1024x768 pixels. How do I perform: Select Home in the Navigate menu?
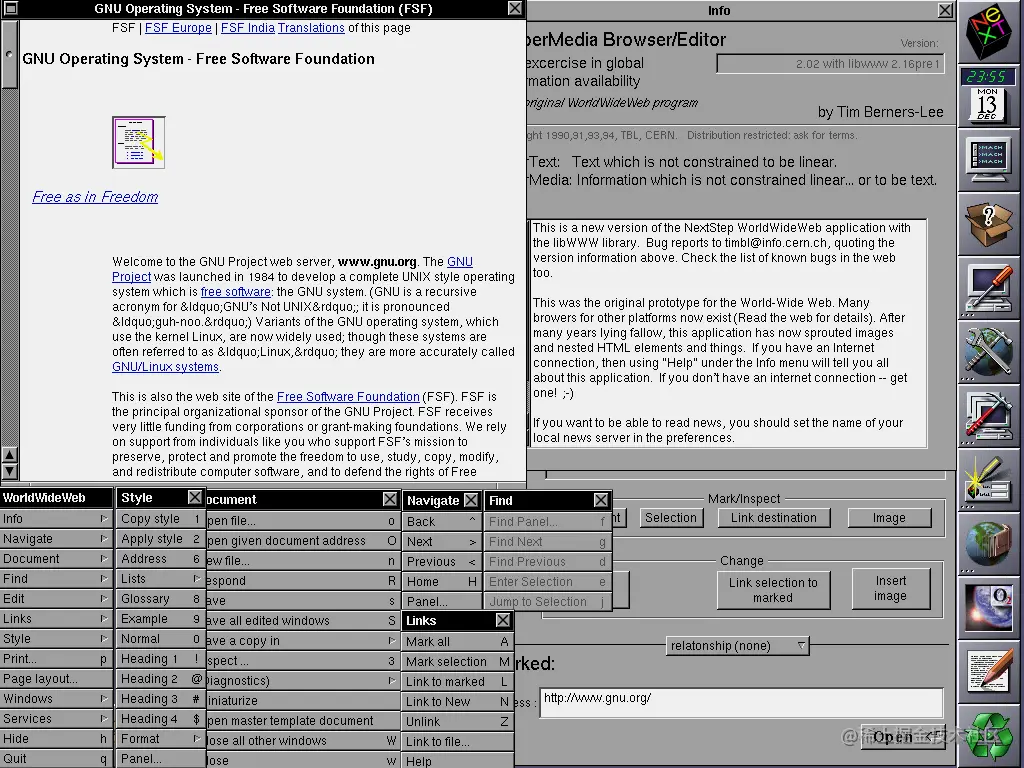tap(440, 580)
